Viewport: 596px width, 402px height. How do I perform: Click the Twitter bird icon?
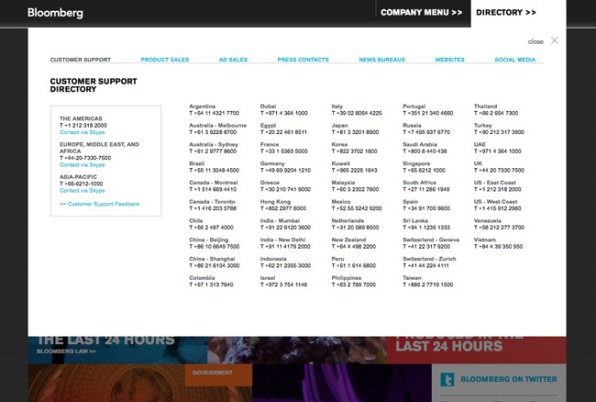click(447, 379)
